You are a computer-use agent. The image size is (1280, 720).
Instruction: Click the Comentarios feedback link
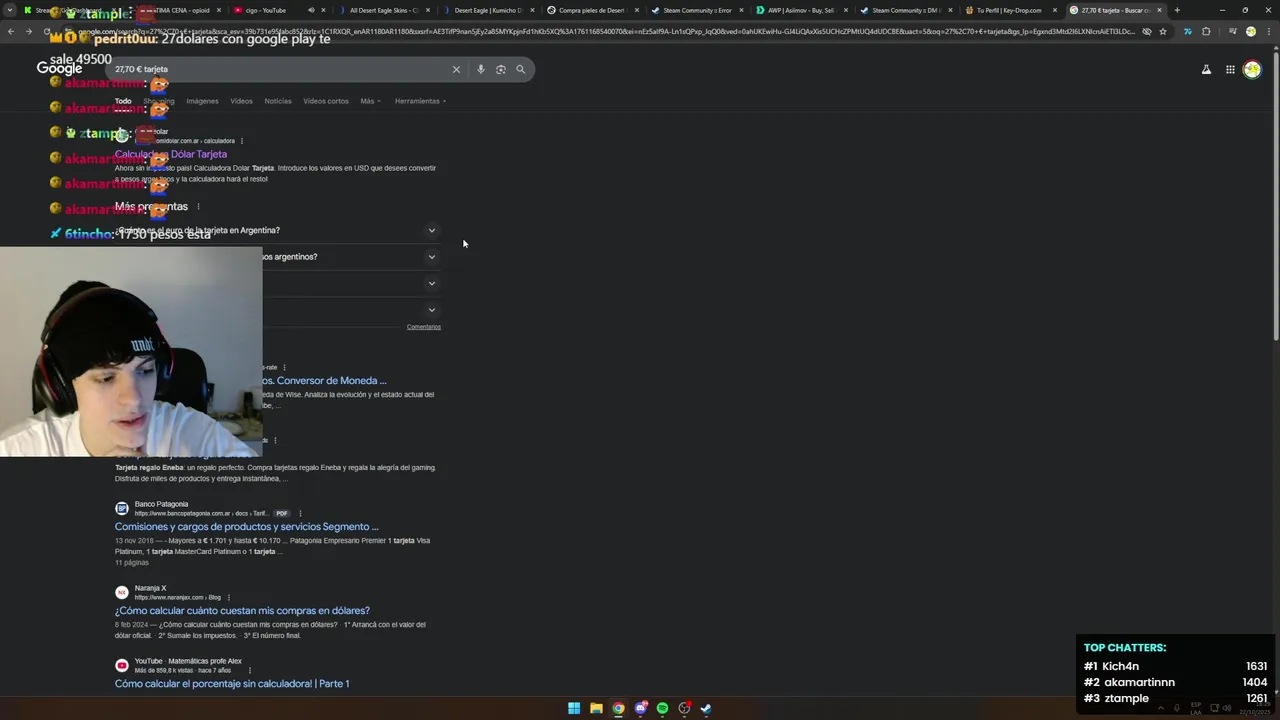coord(424,327)
